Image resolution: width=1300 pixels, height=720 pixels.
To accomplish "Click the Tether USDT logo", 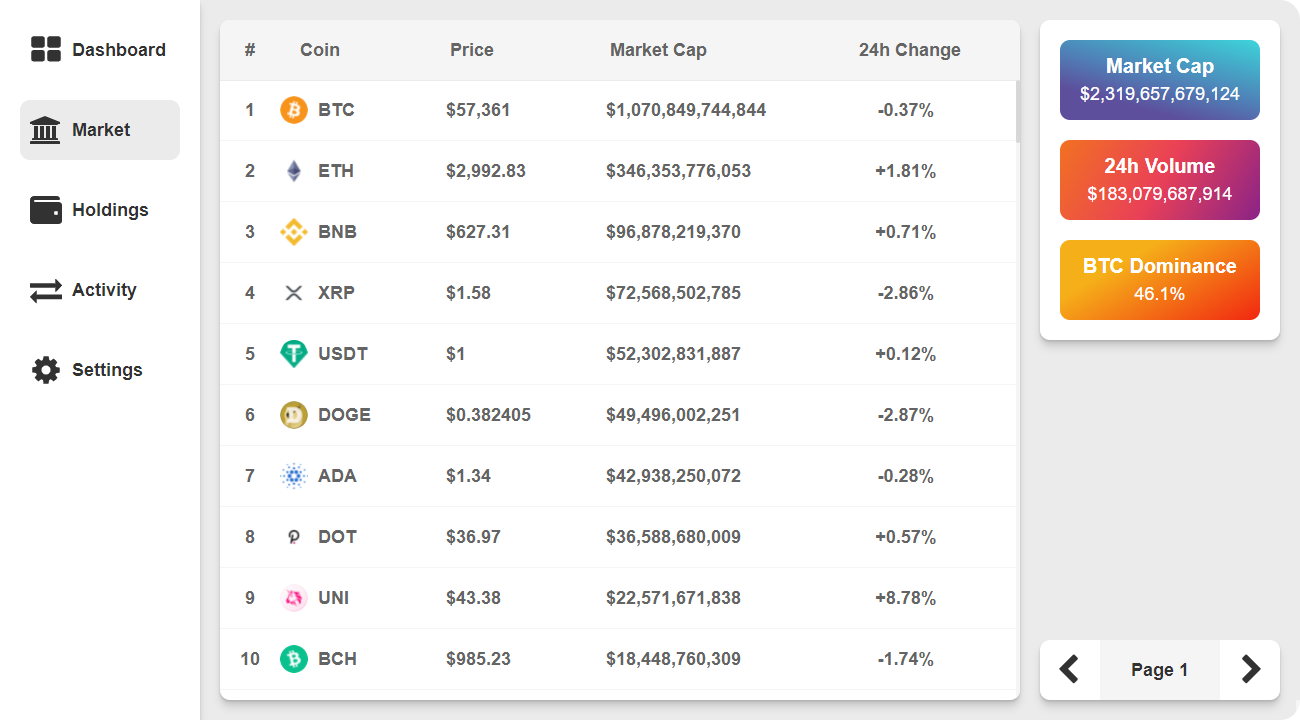I will pyautogui.click(x=293, y=354).
